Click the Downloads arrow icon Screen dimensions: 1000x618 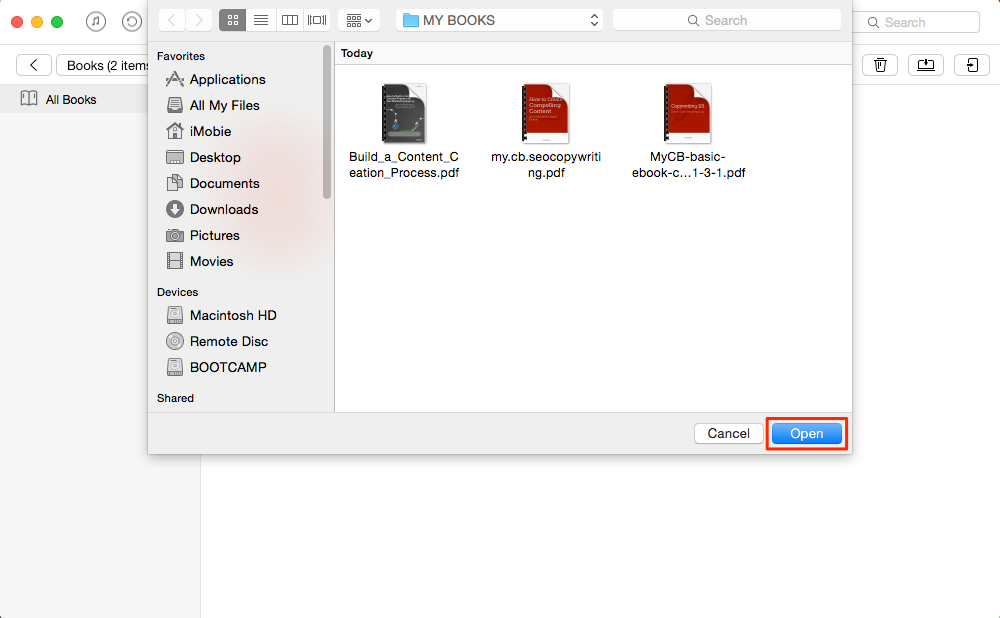(174, 209)
